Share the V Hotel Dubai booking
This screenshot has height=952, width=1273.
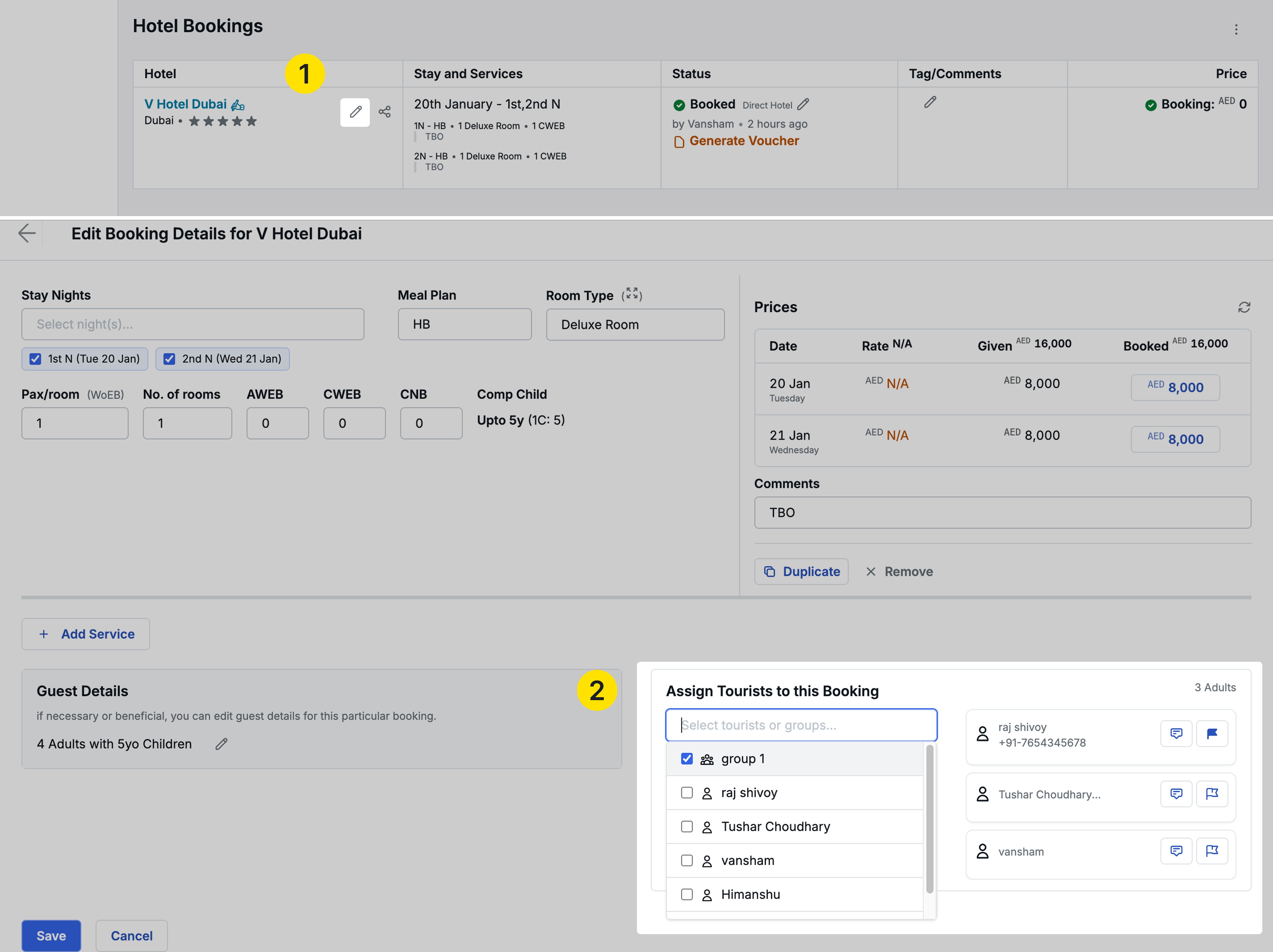(x=384, y=112)
